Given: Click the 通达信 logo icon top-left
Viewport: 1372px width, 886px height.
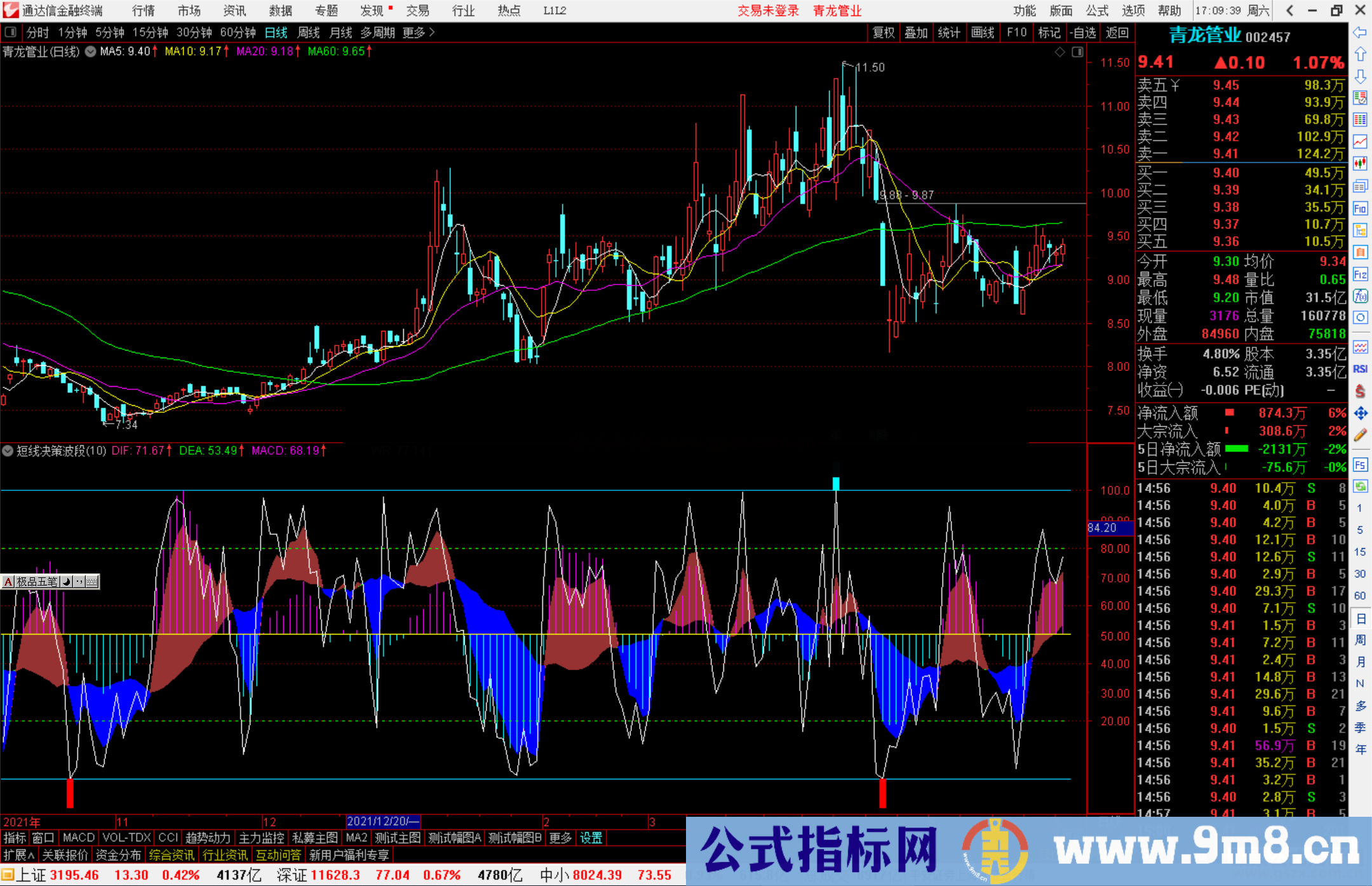Looking at the screenshot, I should pyautogui.click(x=10, y=10).
